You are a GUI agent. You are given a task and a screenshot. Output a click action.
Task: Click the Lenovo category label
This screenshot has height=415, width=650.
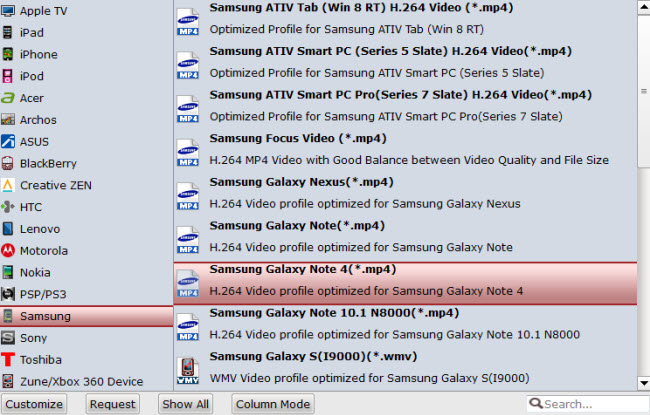point(40,229)
